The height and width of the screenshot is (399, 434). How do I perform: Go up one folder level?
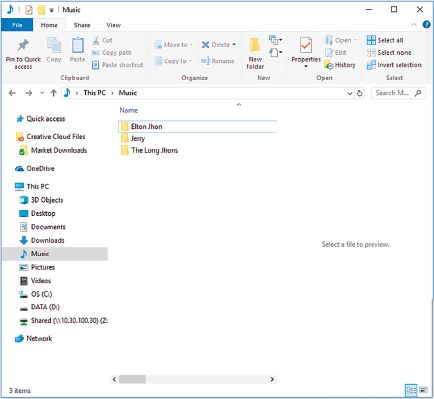tap(53, 93)
